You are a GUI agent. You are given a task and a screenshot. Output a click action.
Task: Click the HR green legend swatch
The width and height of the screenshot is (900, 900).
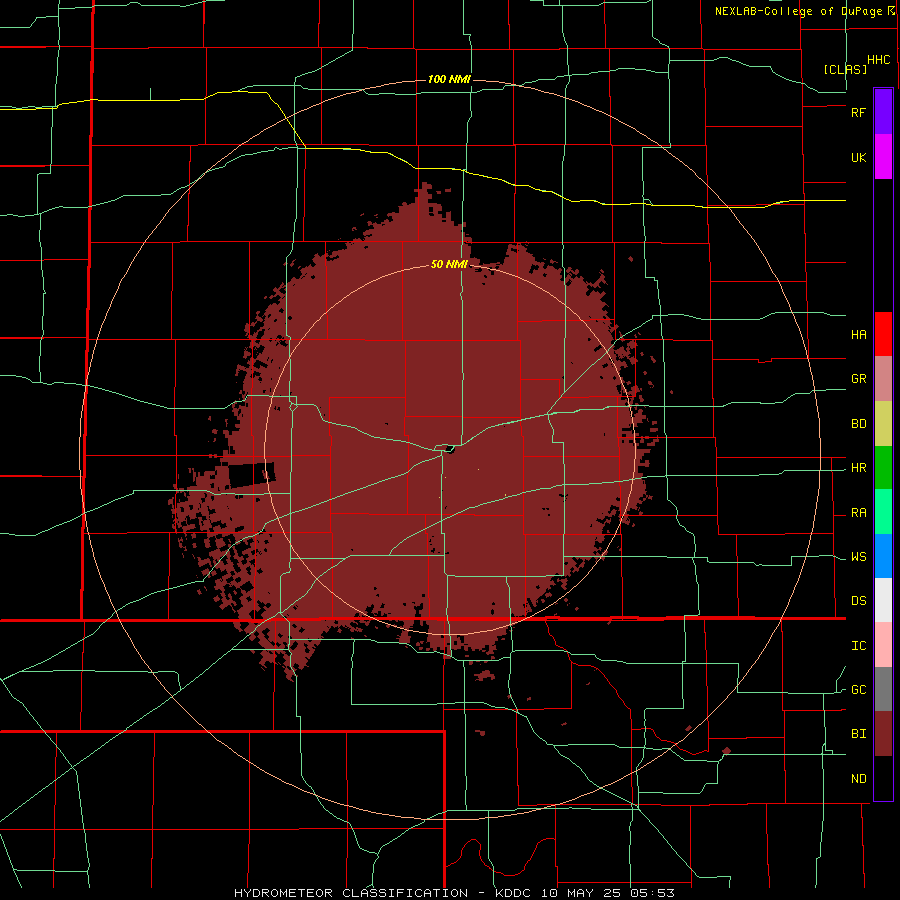tap(883, 468)
